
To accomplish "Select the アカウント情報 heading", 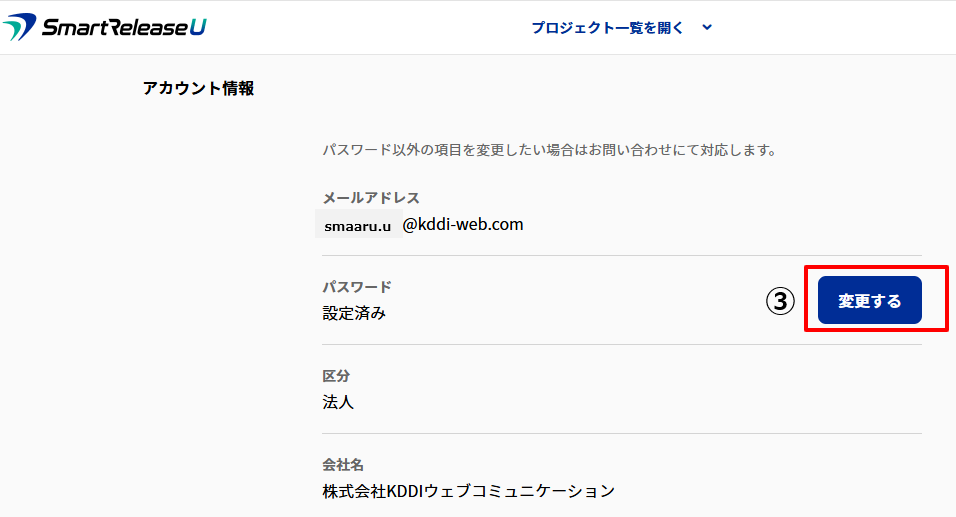I will point(198,88).
